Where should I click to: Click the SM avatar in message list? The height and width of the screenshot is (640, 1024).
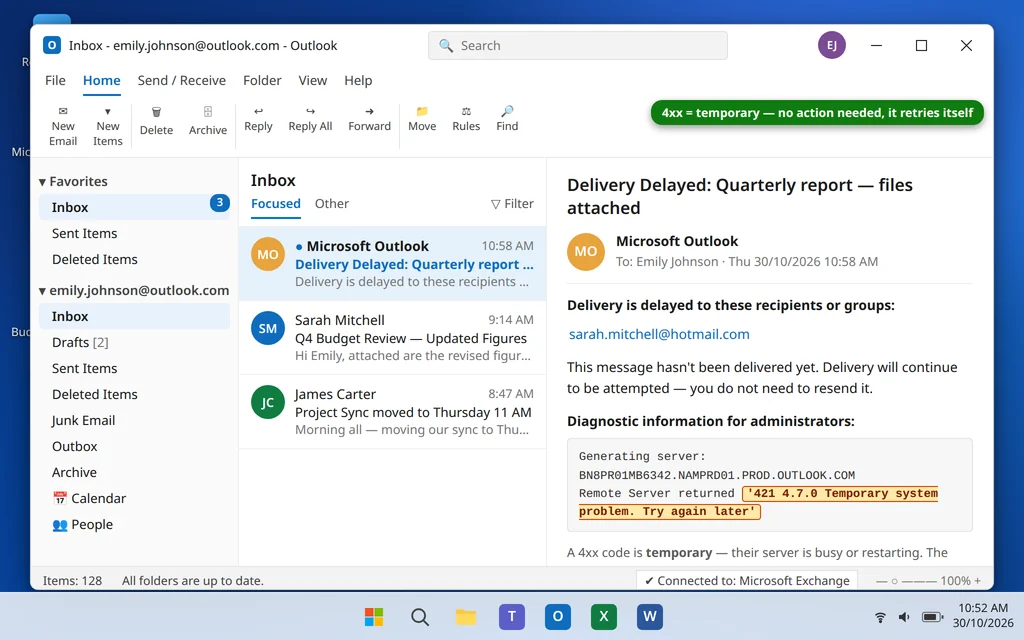coord(268,328)
